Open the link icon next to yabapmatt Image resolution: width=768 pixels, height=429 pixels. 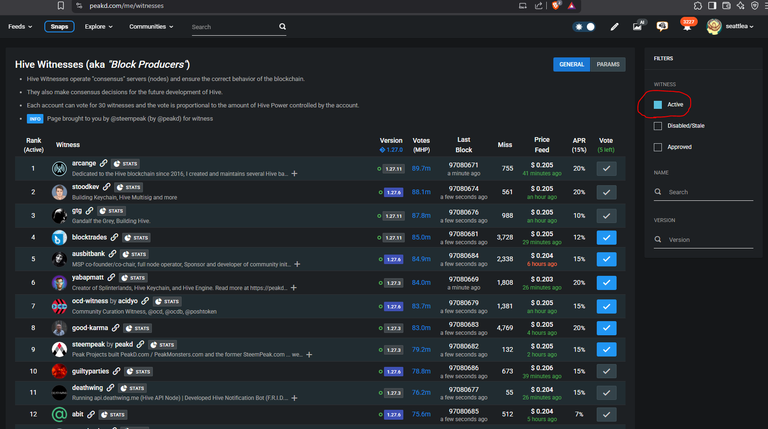(x=111, y=277)
